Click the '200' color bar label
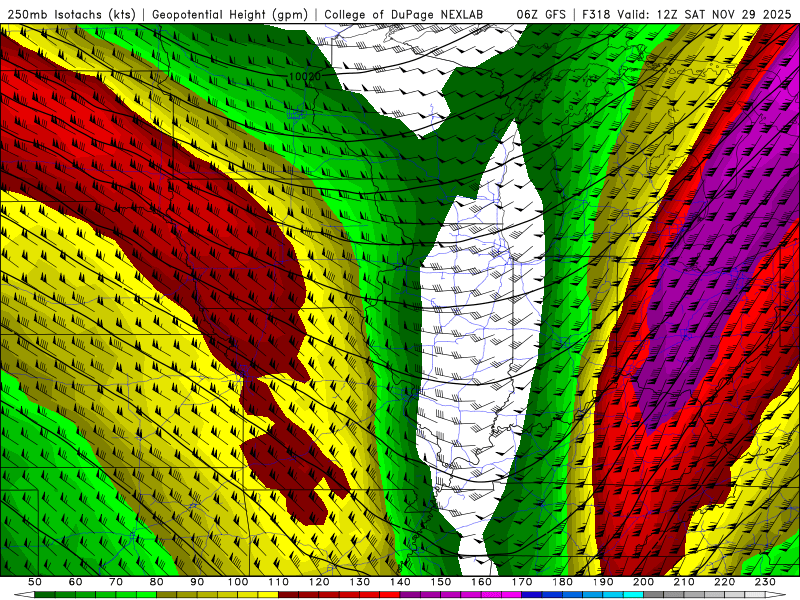This screenshot has width=800, height=600. click(643, 582)
